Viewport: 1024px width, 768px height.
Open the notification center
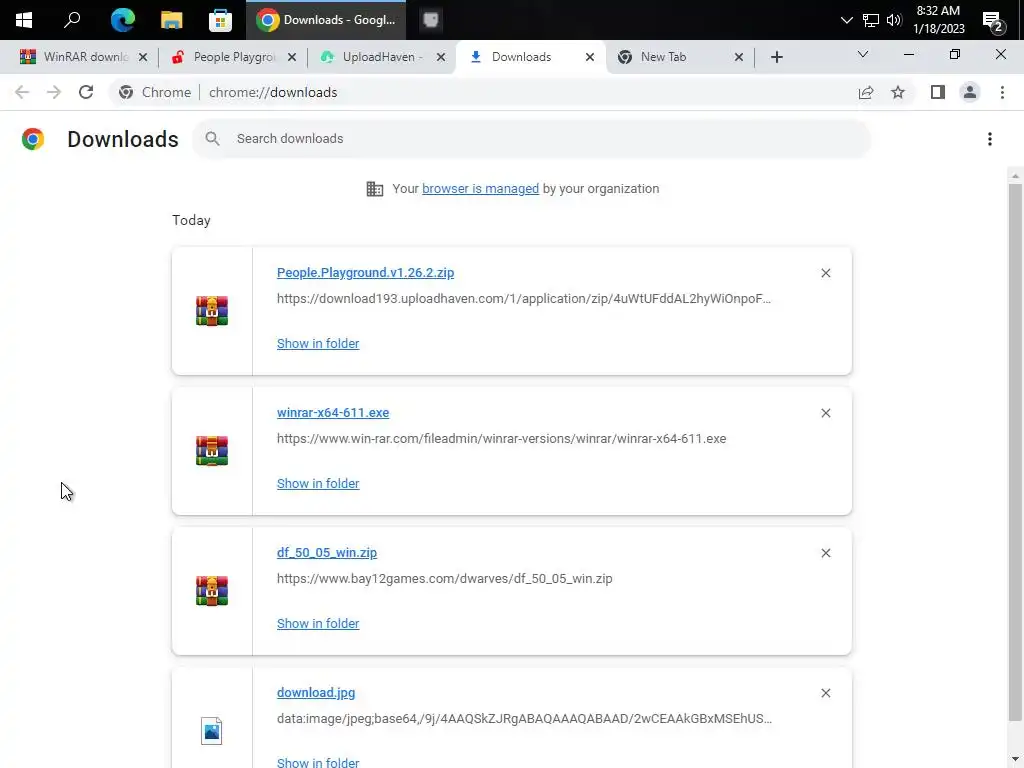[993, 22]
